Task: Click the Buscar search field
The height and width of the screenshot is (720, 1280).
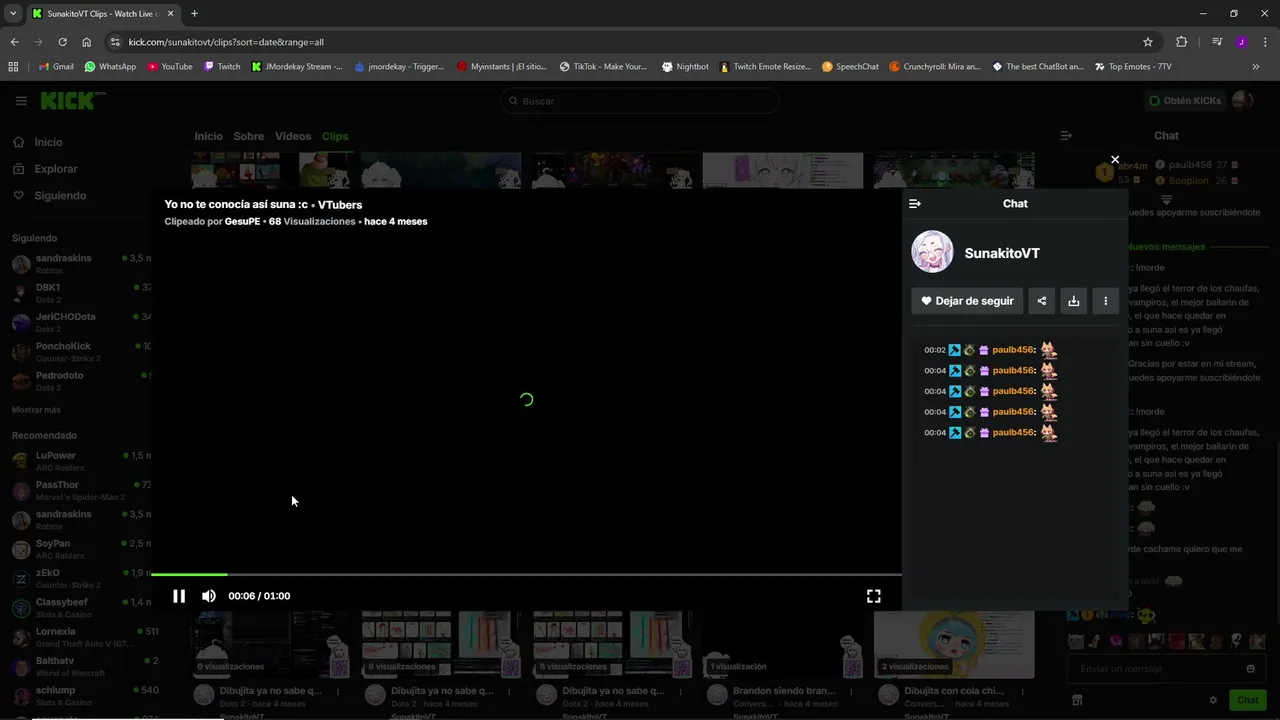Action: 640,101
